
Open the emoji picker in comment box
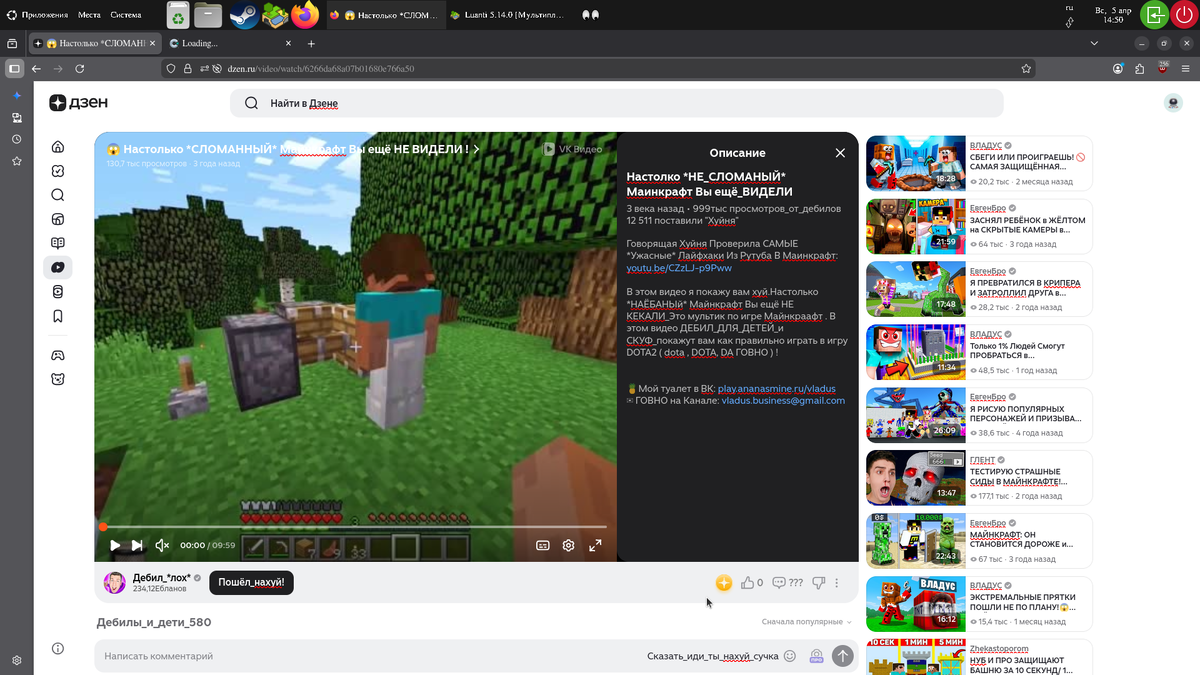point(790,656)
